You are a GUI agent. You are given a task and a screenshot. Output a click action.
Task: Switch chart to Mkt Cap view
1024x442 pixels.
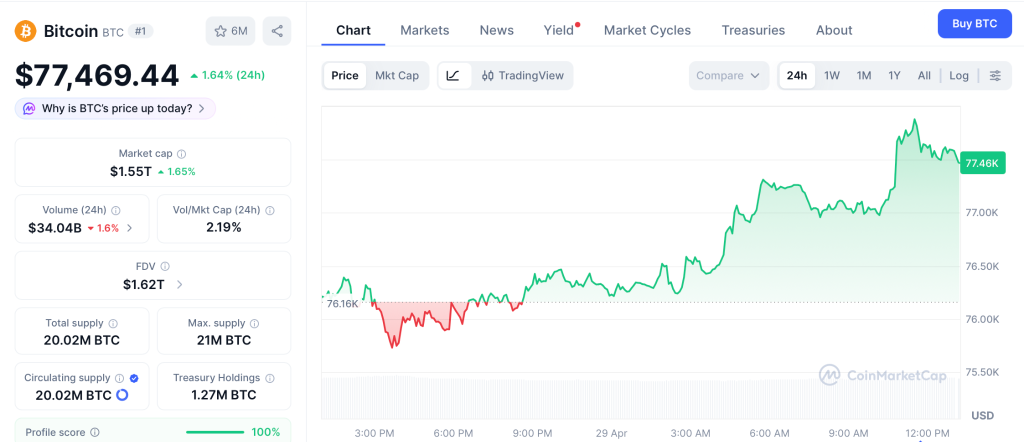[x=397, y=76]
